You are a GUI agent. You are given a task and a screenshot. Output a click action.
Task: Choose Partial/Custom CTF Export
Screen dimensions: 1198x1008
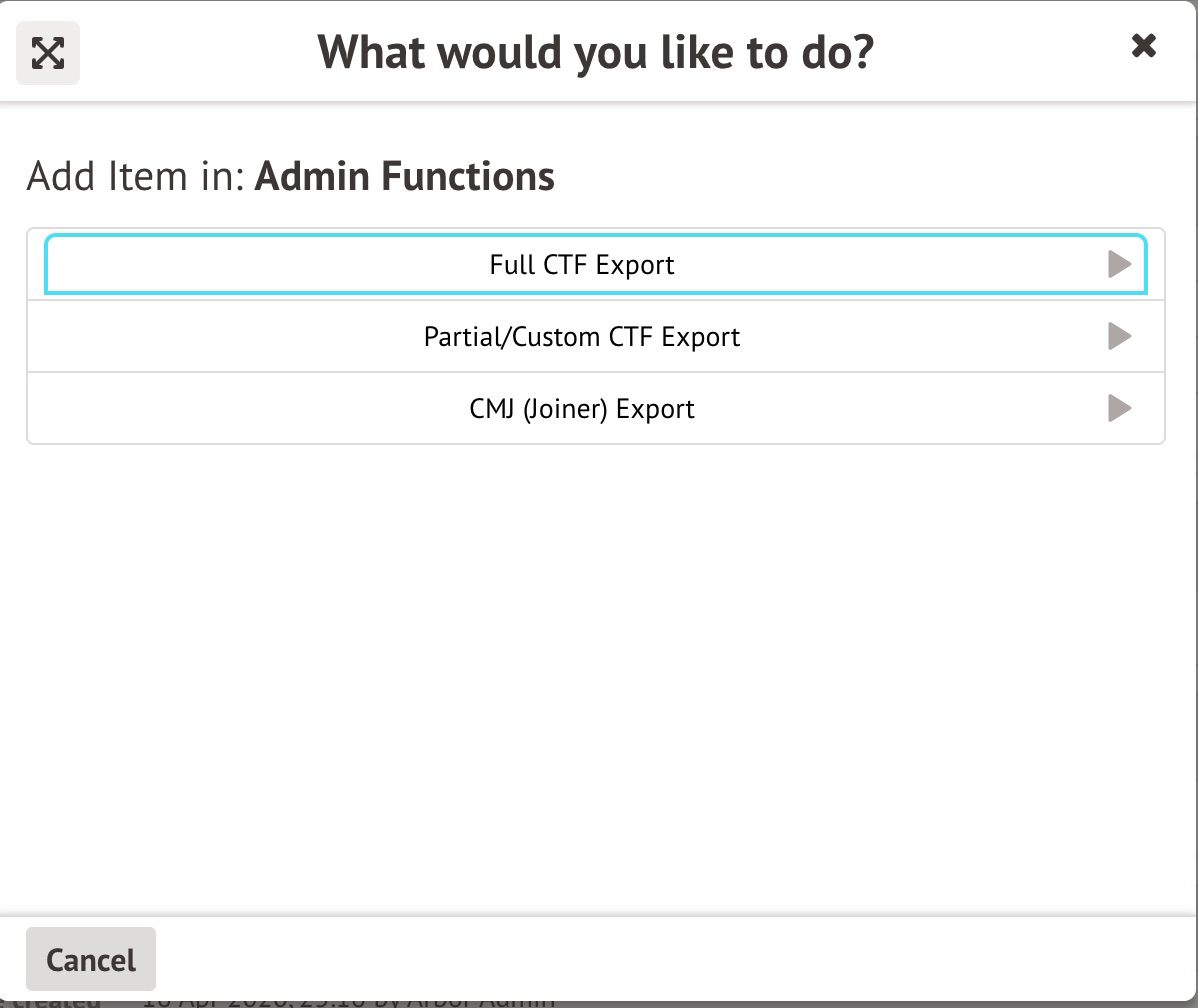pos(582,337)
